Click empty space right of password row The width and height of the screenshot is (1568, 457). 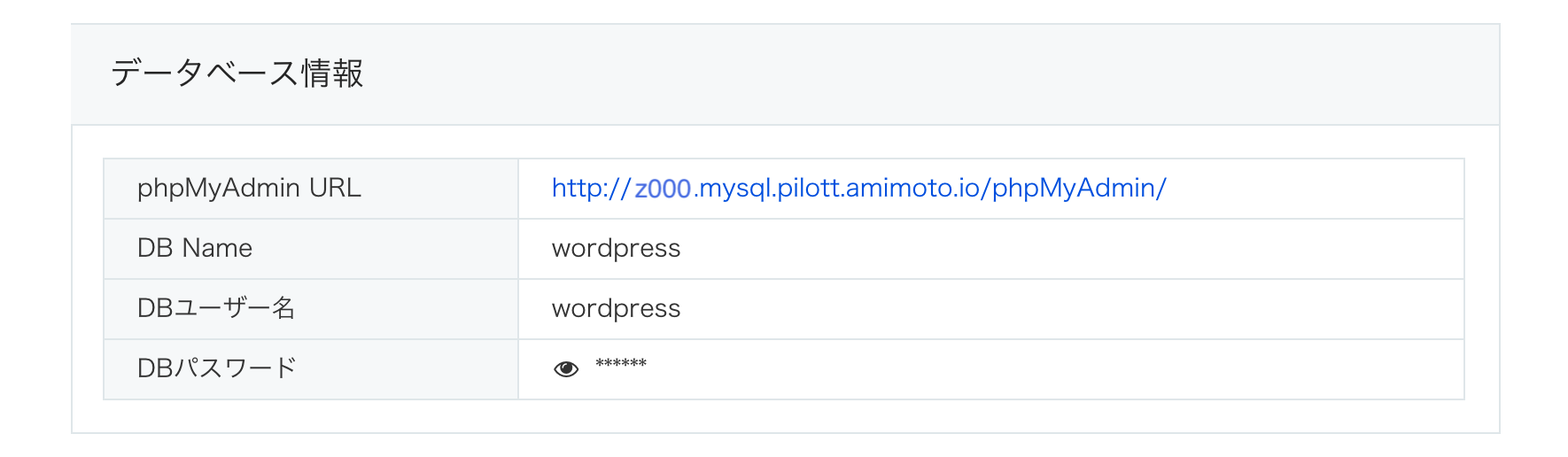1054,369
